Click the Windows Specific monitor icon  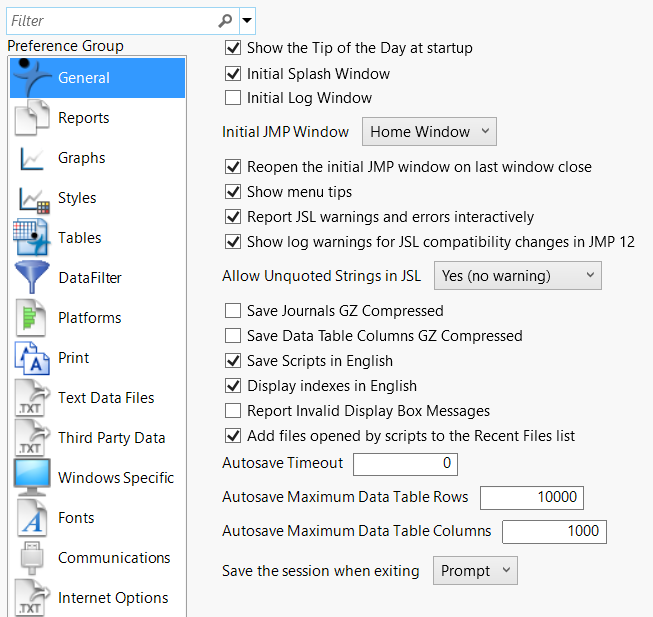pos(32,478)
